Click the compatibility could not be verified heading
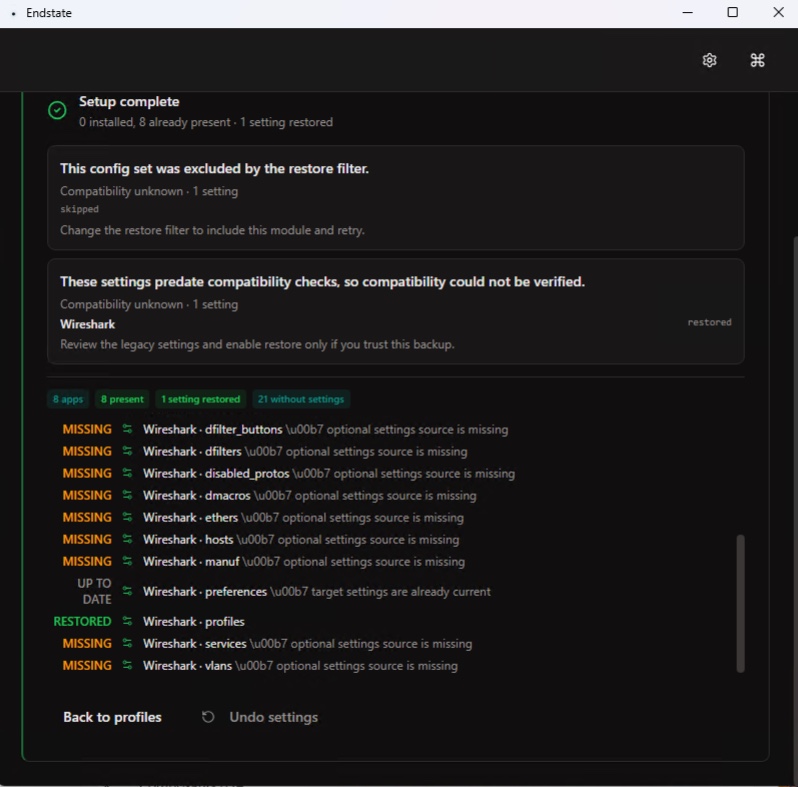This screenshot has width=798, height=787. (322, 282)
